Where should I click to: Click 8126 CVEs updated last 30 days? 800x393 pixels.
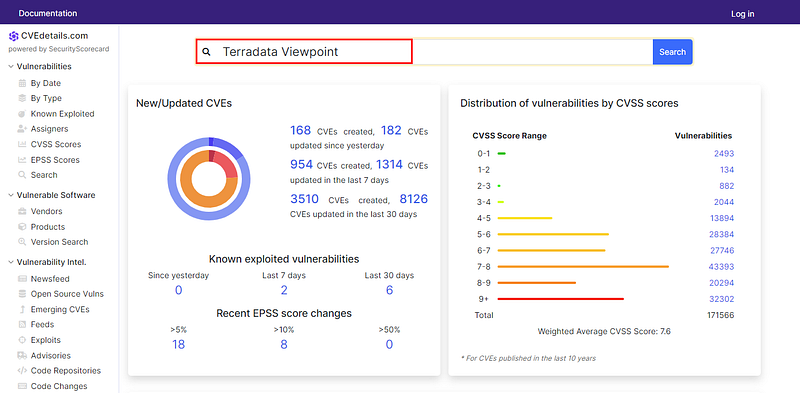[414, 199]
